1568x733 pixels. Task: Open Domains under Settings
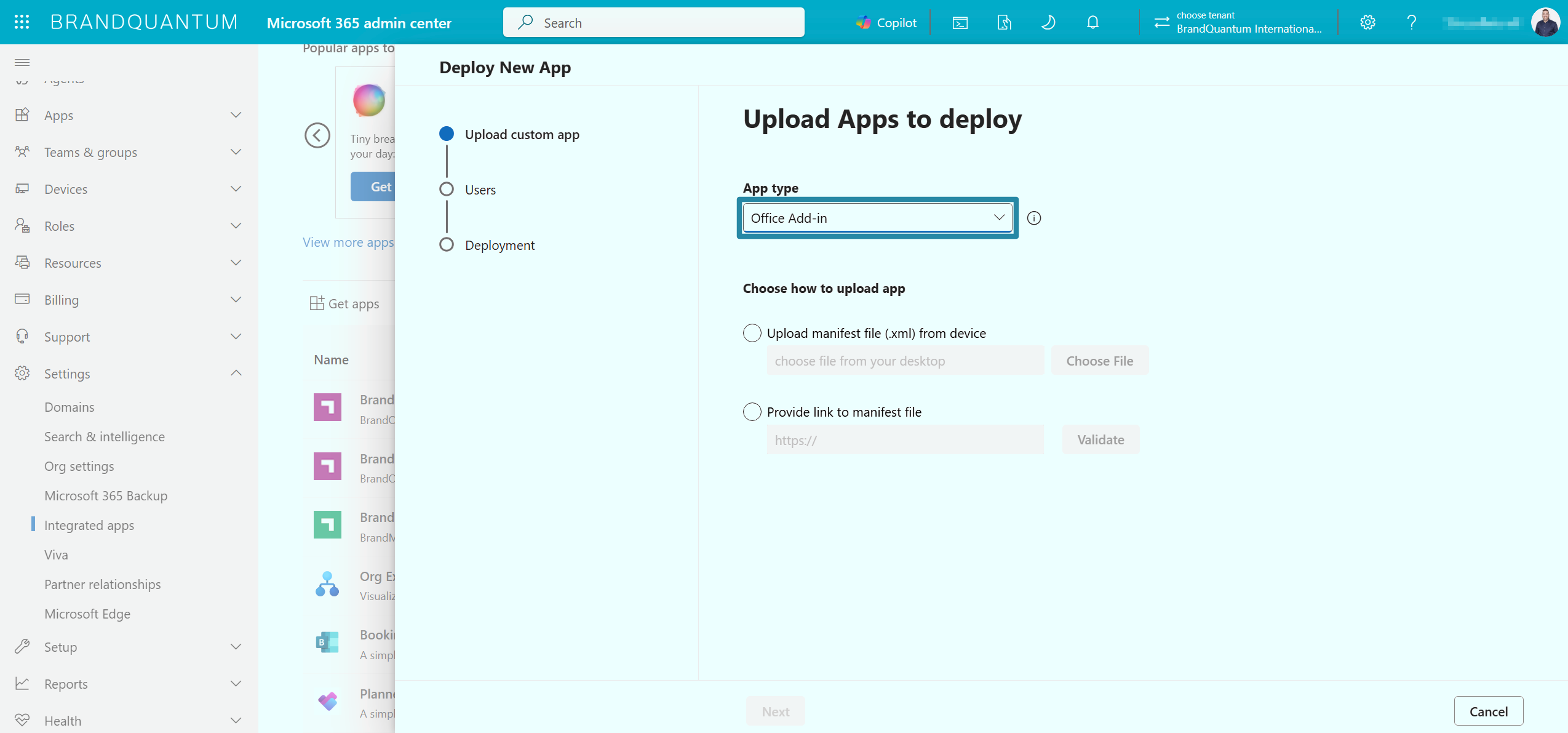70,407
